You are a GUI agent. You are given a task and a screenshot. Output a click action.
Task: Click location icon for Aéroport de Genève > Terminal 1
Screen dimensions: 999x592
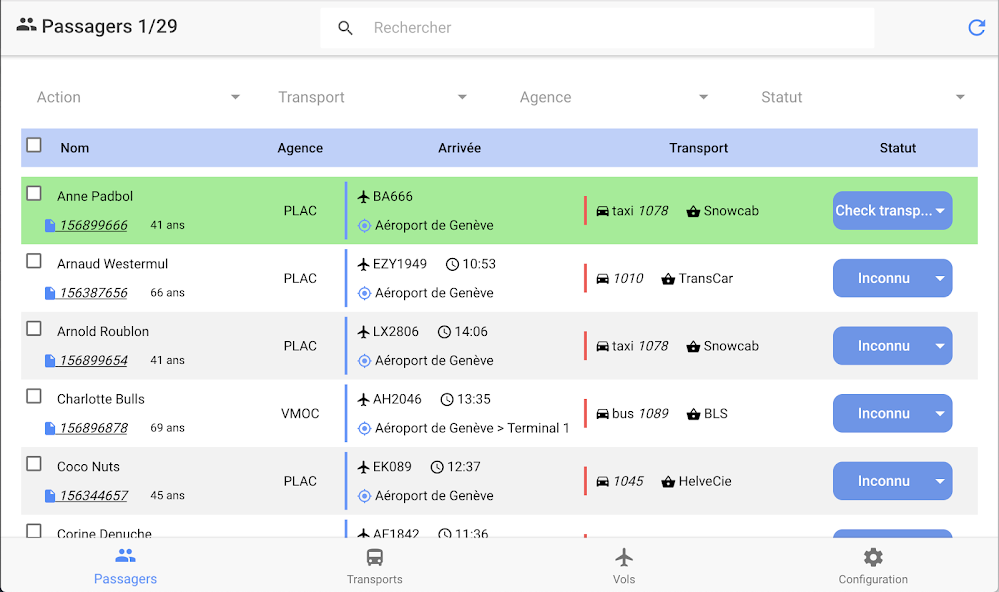click(364, 428)
